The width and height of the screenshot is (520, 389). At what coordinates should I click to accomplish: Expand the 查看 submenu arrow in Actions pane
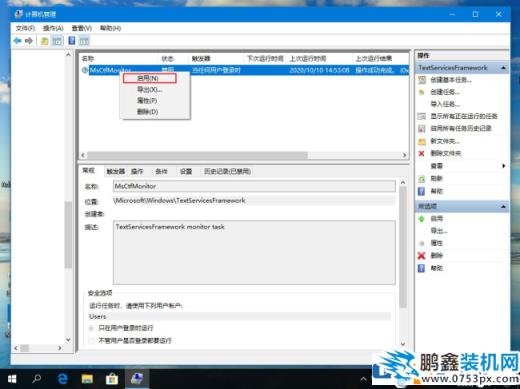pyautogui.click(x=504, y=166)
